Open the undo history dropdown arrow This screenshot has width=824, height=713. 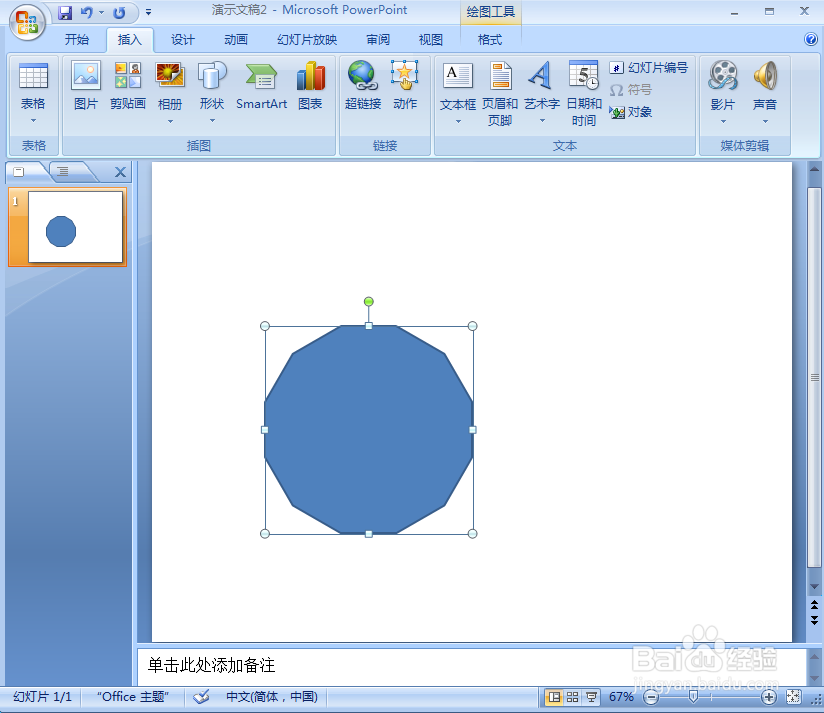(101, 13)
